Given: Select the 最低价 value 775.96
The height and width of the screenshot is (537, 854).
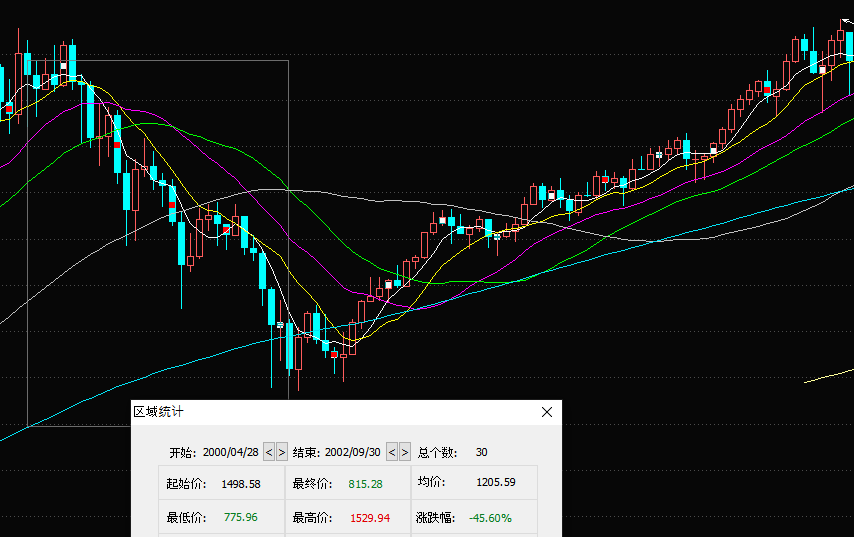Looking at the screenshot, I should (x=239, y=518).
